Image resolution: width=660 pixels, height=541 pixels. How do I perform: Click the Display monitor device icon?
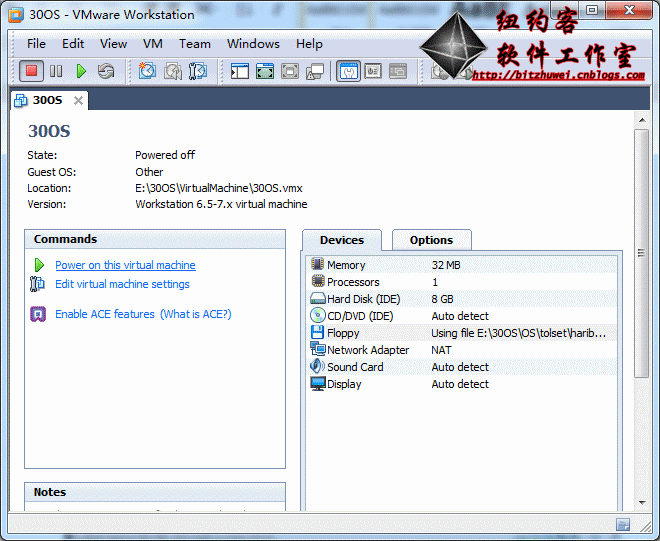tap(318, 384)
